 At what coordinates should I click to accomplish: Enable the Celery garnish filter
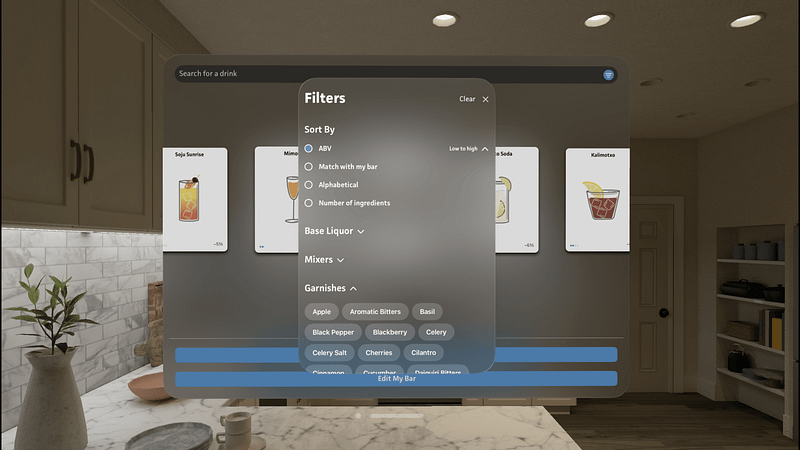pyautogui.click(x=436, y=332)
